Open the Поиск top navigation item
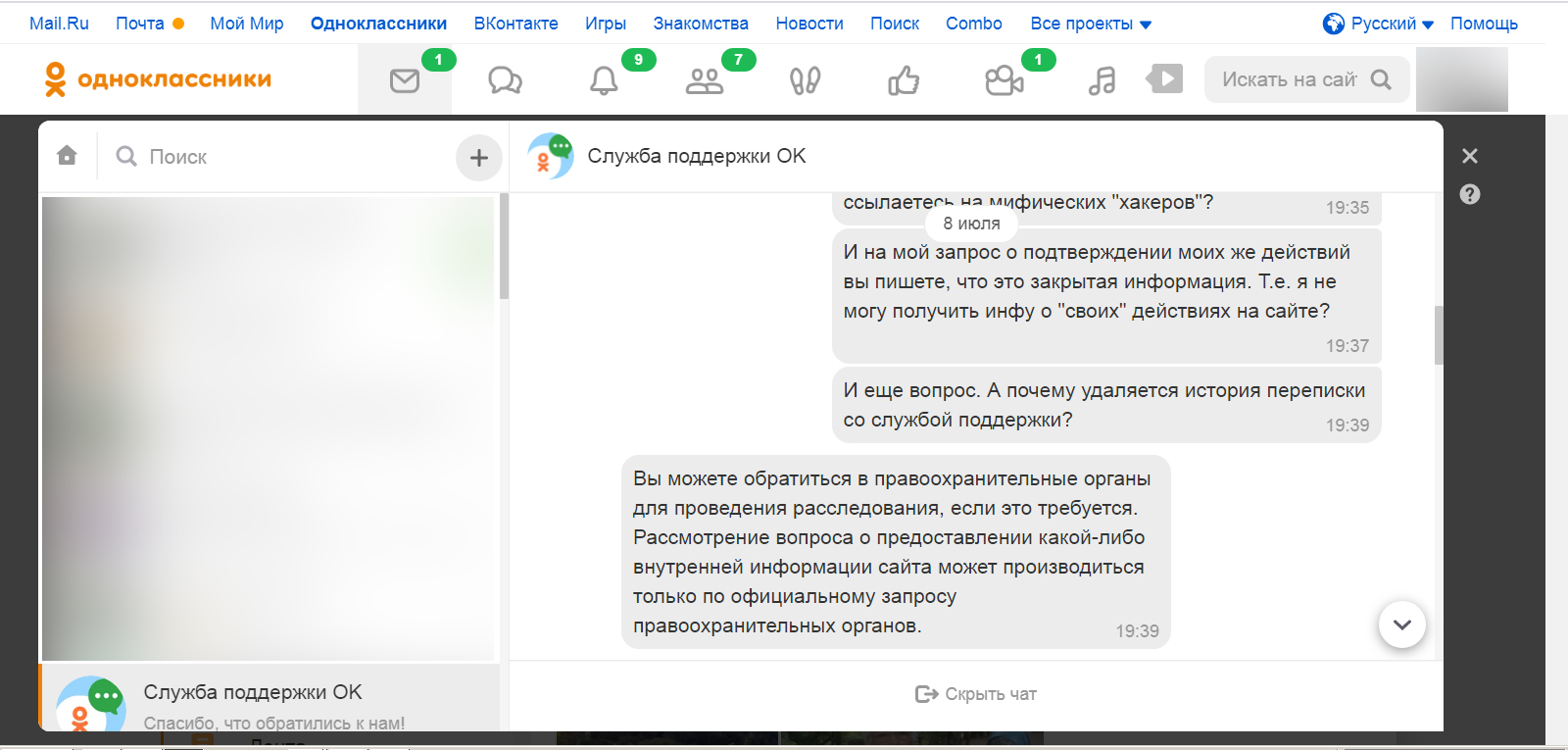 coord(895,24)
